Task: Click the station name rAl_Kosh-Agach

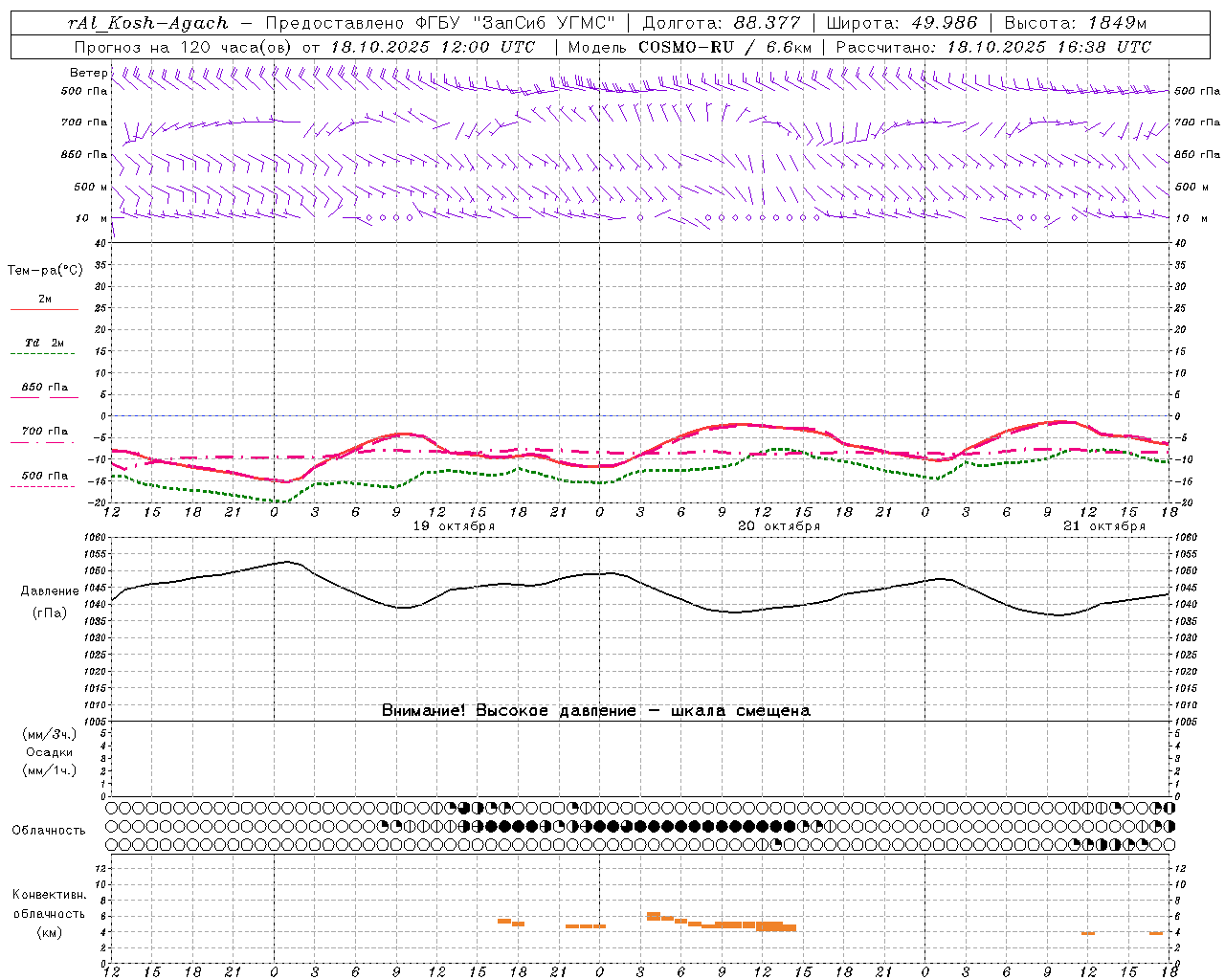Action: click(x=148, y=23)
